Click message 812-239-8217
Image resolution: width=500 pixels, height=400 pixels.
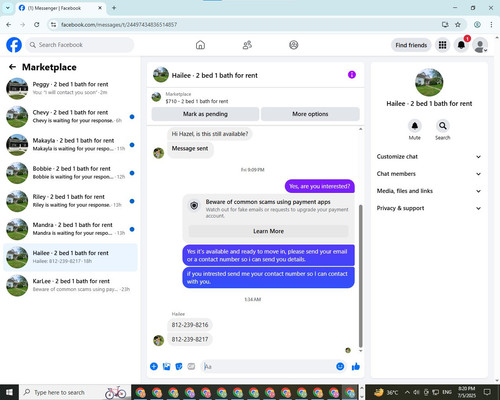point(190,339)
